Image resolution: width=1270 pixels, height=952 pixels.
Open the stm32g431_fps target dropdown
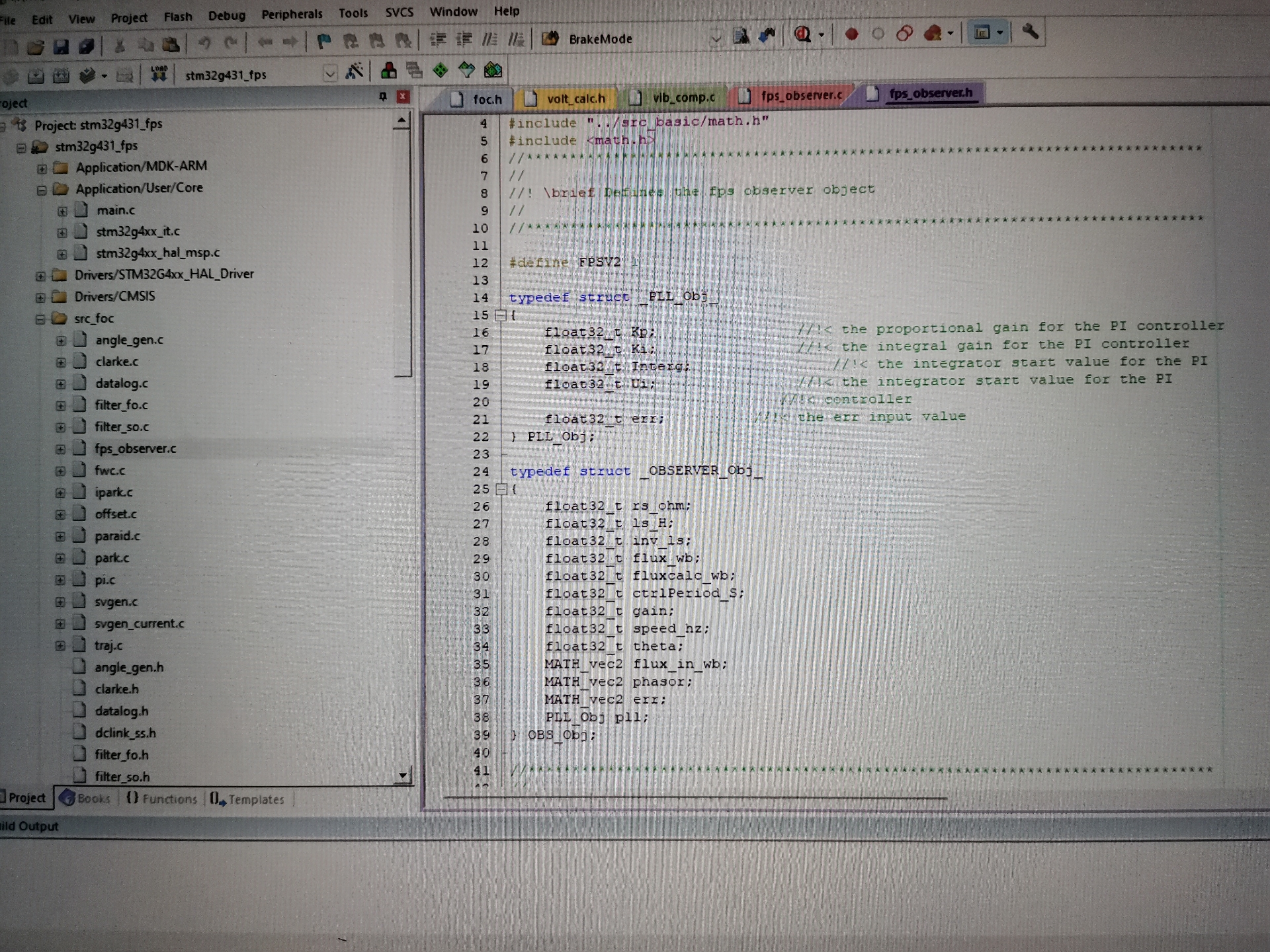[x=329, y=74]
